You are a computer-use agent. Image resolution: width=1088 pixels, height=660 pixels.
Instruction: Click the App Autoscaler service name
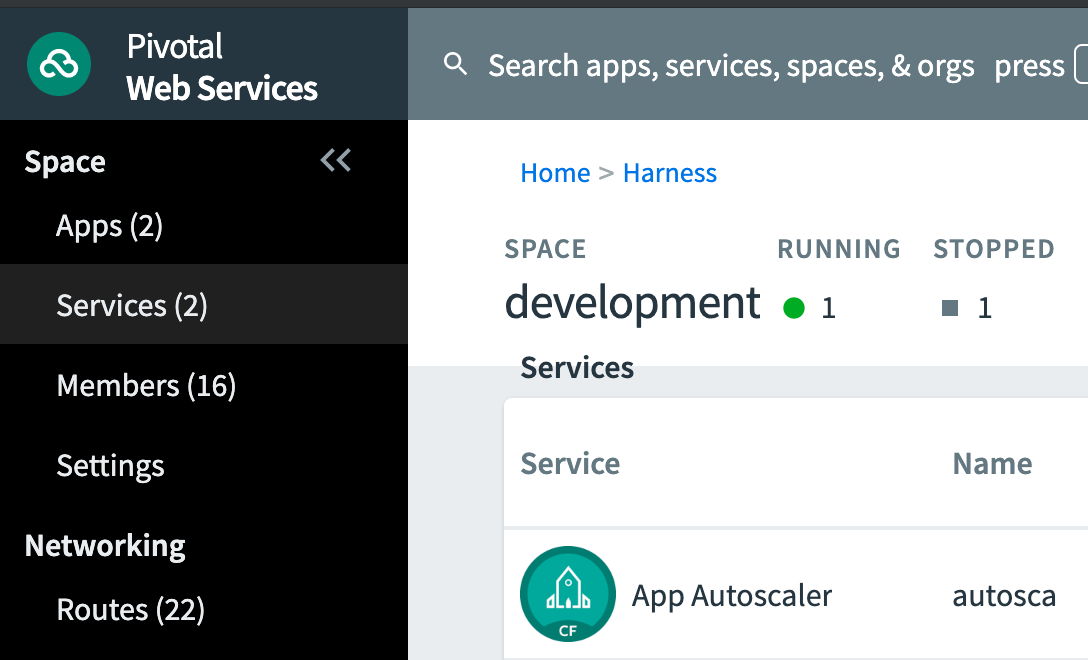[x=731, y=596]
